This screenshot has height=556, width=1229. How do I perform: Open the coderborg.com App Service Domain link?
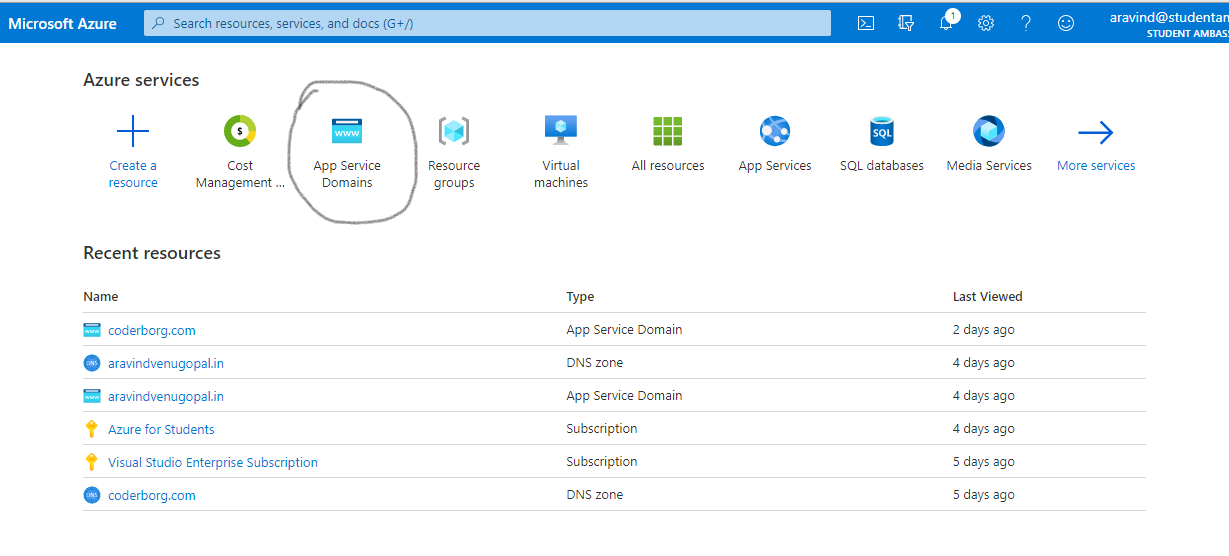pyautogui.click(x=152, y=330)
